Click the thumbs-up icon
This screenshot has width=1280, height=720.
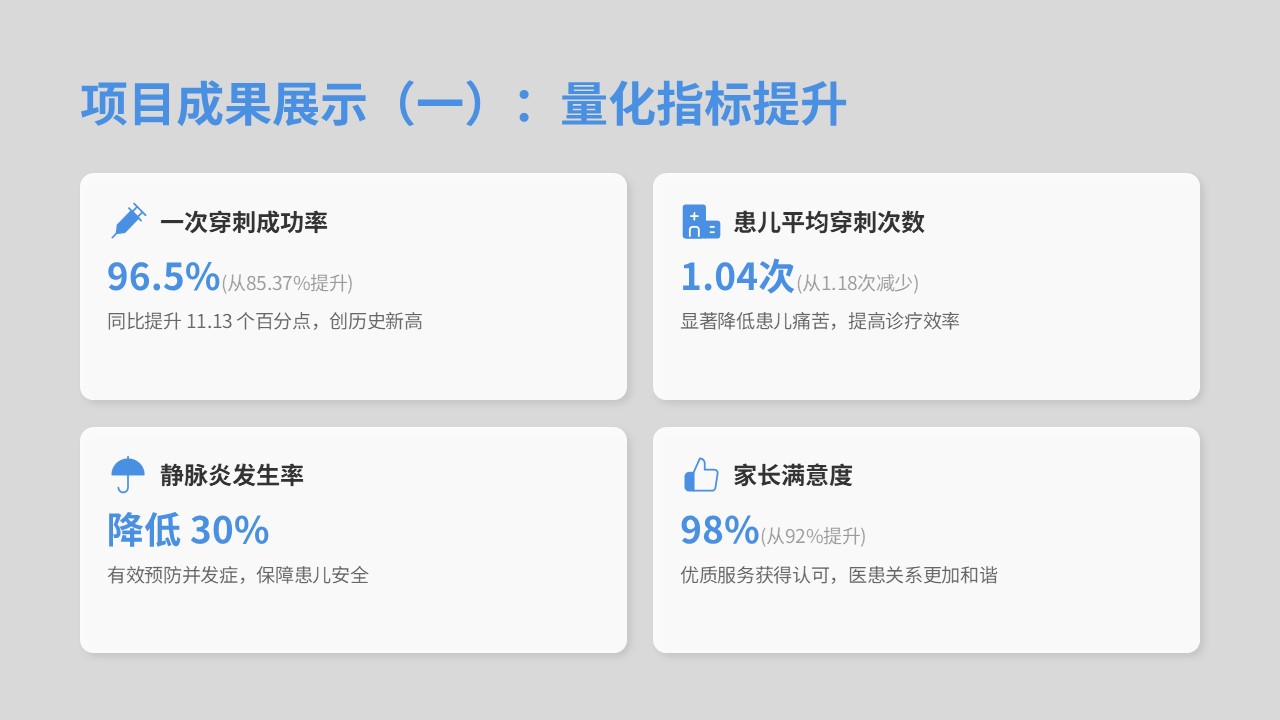click(x=700, y=474)
